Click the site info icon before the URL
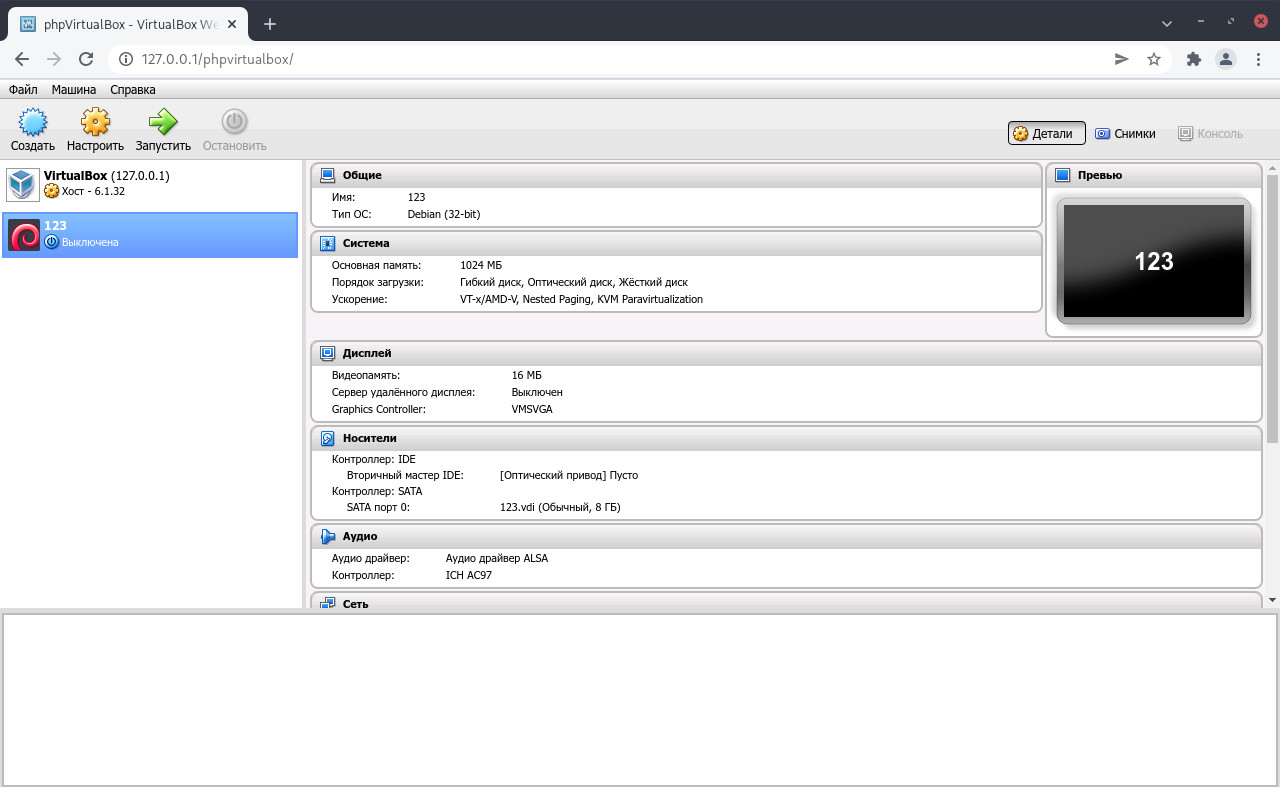This screenshot has height=787, width=1280. 126,59
